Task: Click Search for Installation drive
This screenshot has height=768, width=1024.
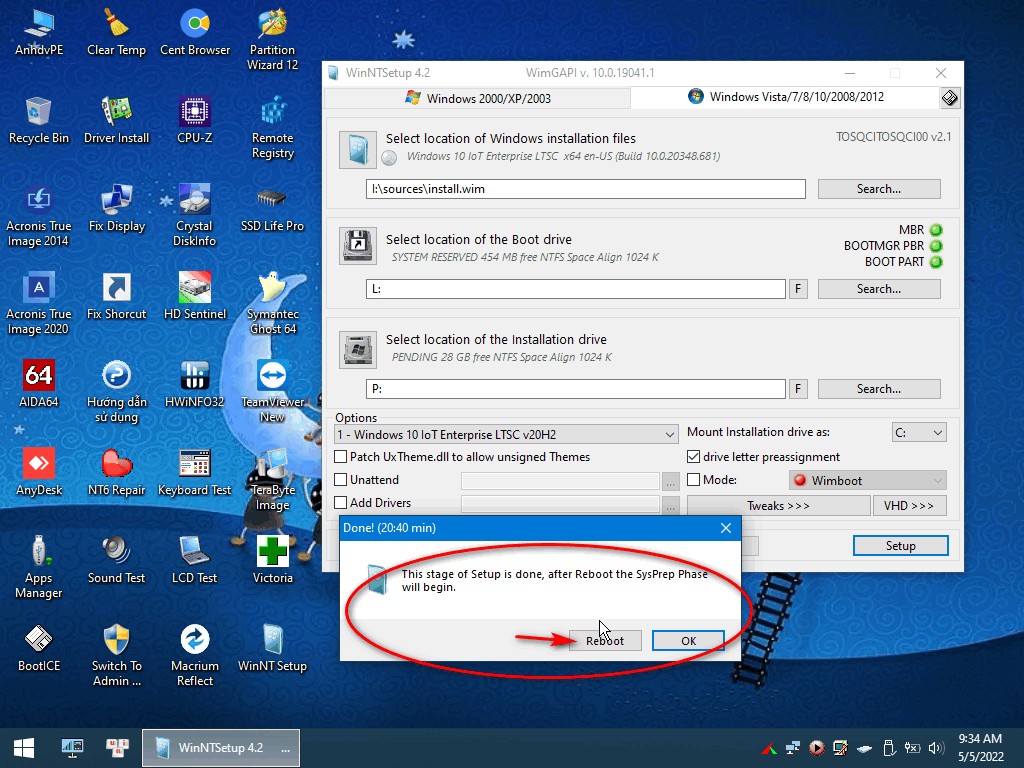Action: [878, 389]
